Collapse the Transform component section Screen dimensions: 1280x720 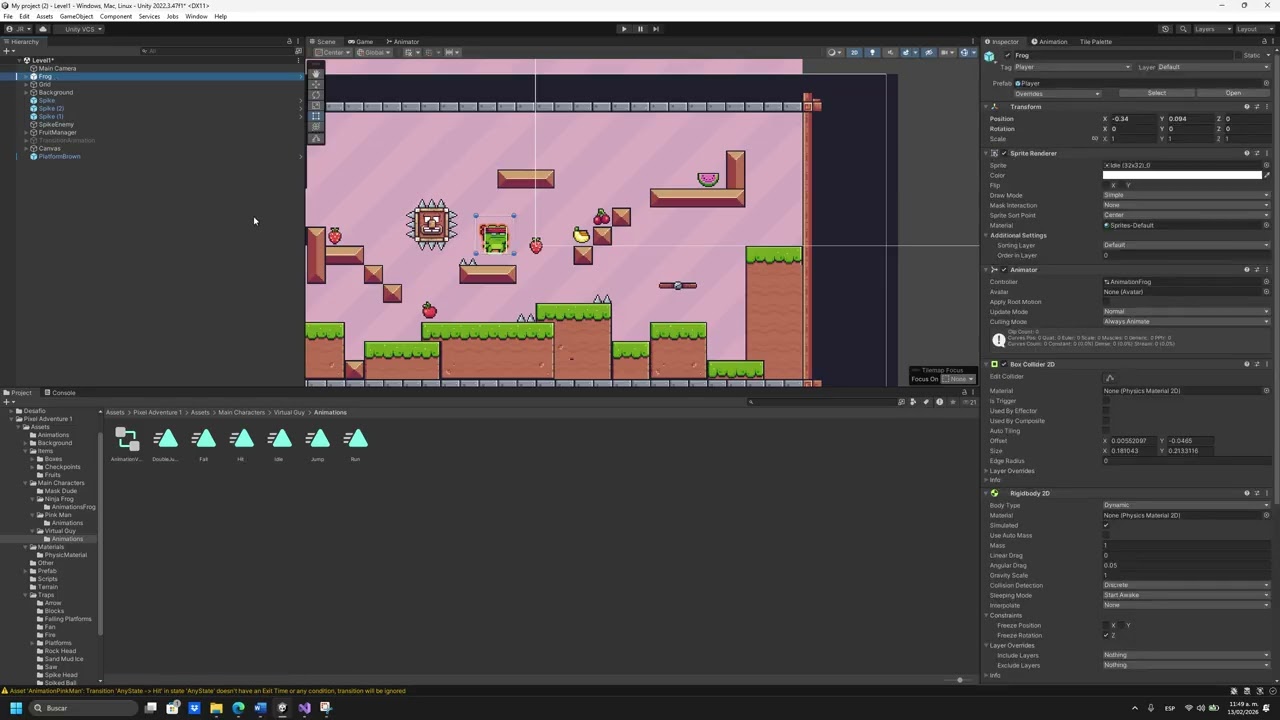click(x=987, y=107)
